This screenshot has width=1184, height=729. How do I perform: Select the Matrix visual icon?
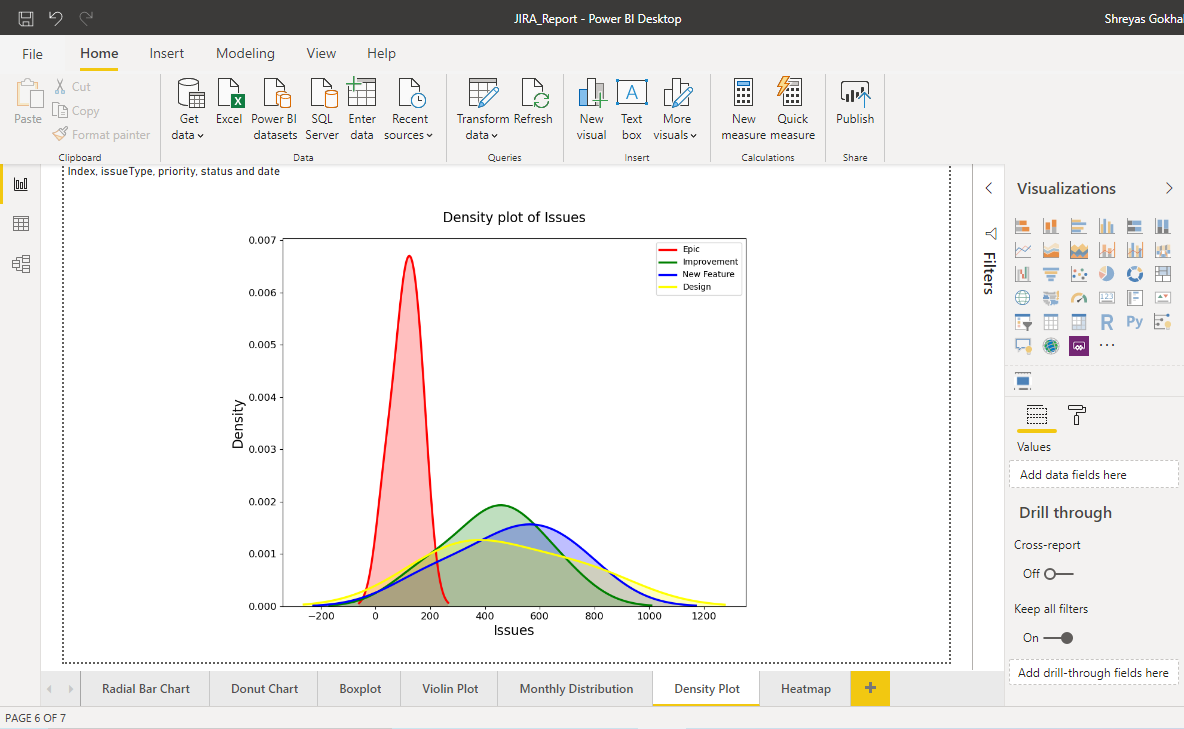(1079, 321)
